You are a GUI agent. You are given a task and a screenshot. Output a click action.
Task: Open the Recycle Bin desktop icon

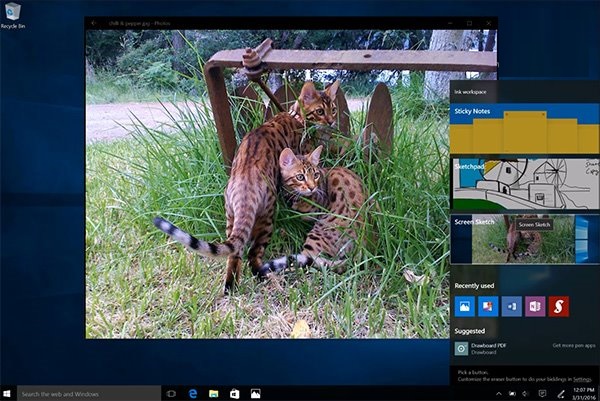[13, 15]
